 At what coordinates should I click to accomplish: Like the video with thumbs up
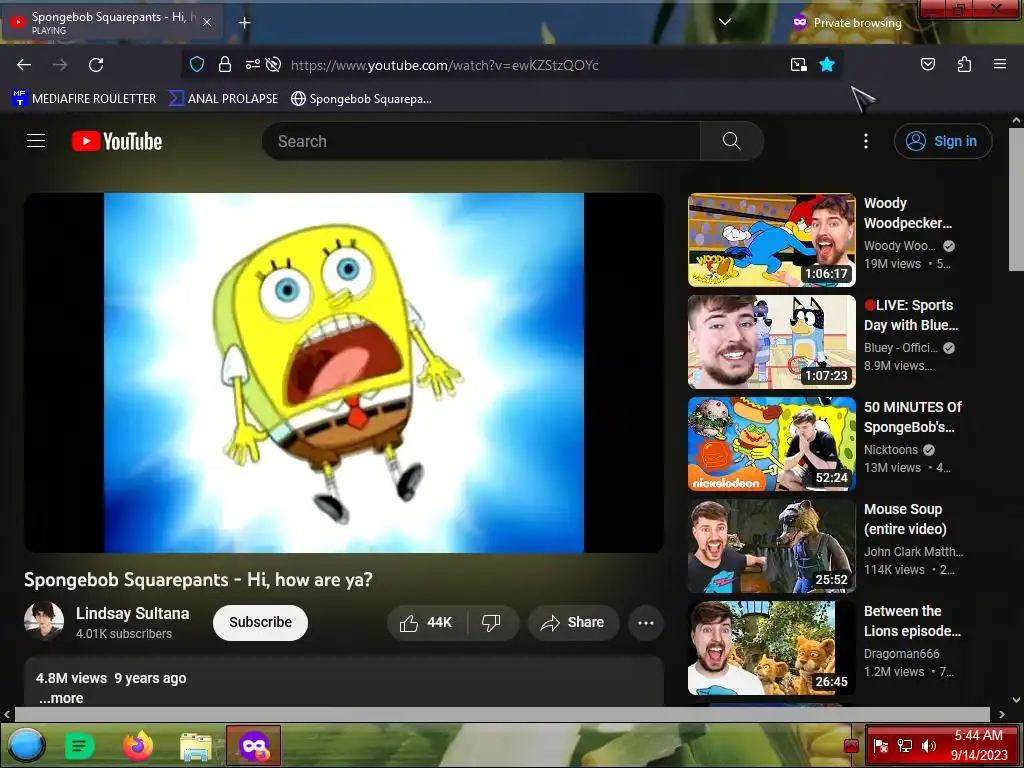[426, 622]
